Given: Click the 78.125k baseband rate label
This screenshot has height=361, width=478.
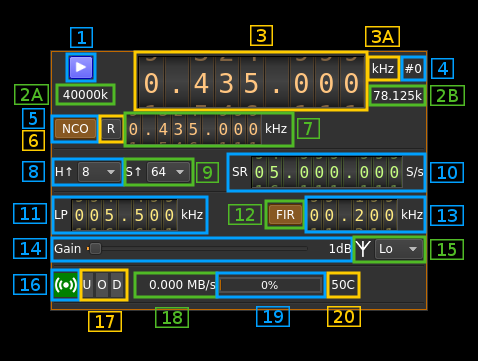Looking at the screenshot, I should pos(397,96).
